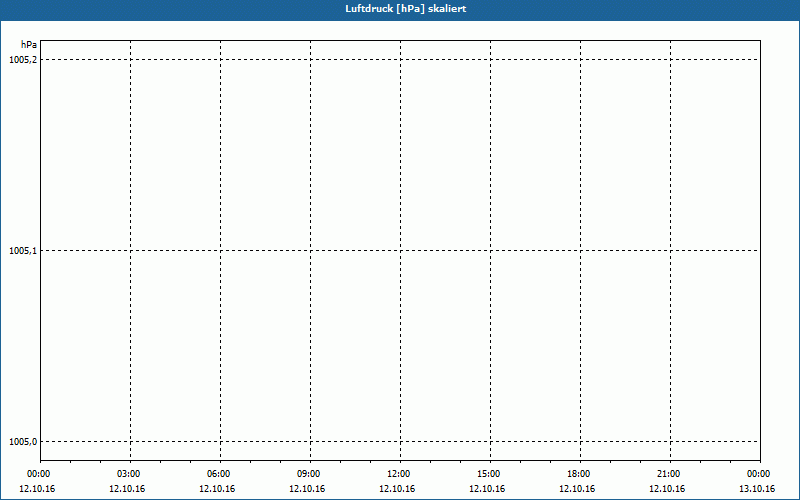This screenshot has width=800, height=500.
Task: Click the 15:00 time axis label
Action: [490, 474]
